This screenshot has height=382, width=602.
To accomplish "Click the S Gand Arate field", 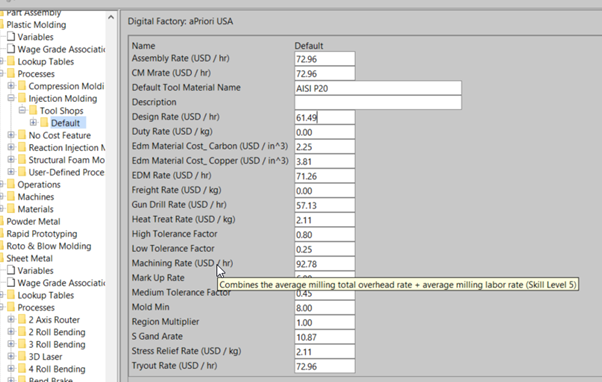I will [325, 337].
